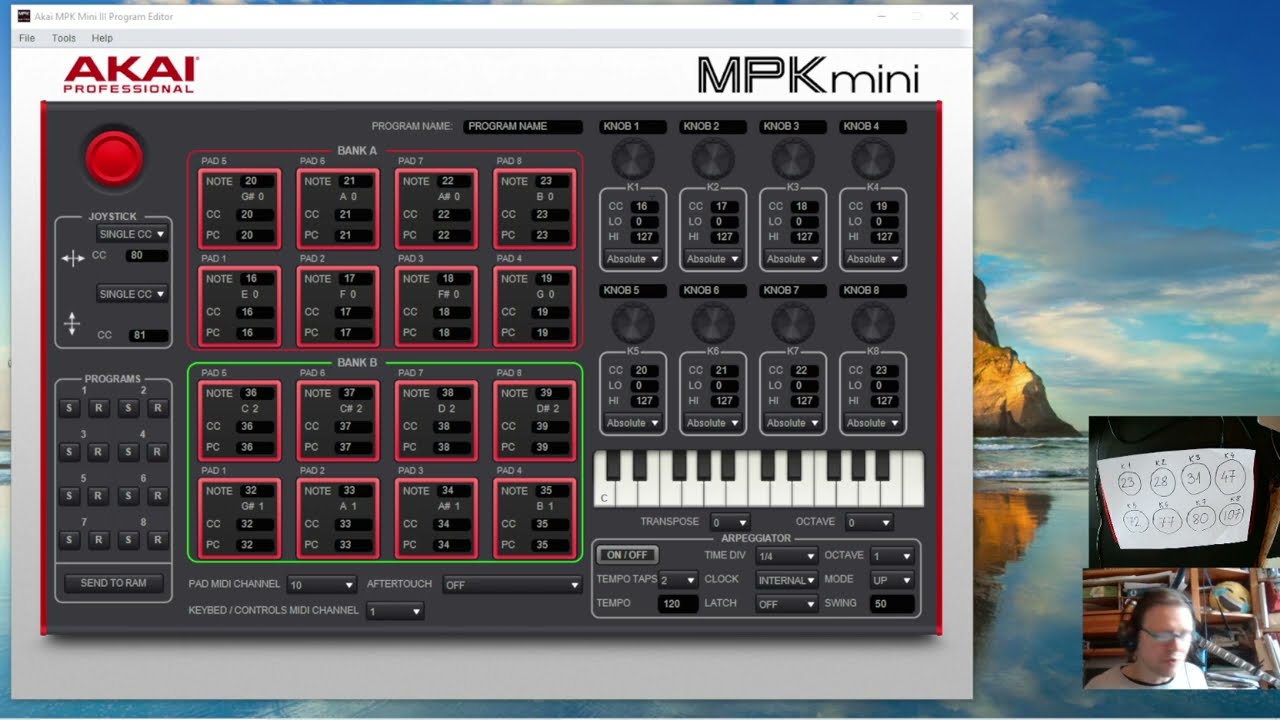Click Bank B Pad 6 NOTE field 37
Image resolution: width=1280 pixels, height=720 pixels.
coord(354,394)
